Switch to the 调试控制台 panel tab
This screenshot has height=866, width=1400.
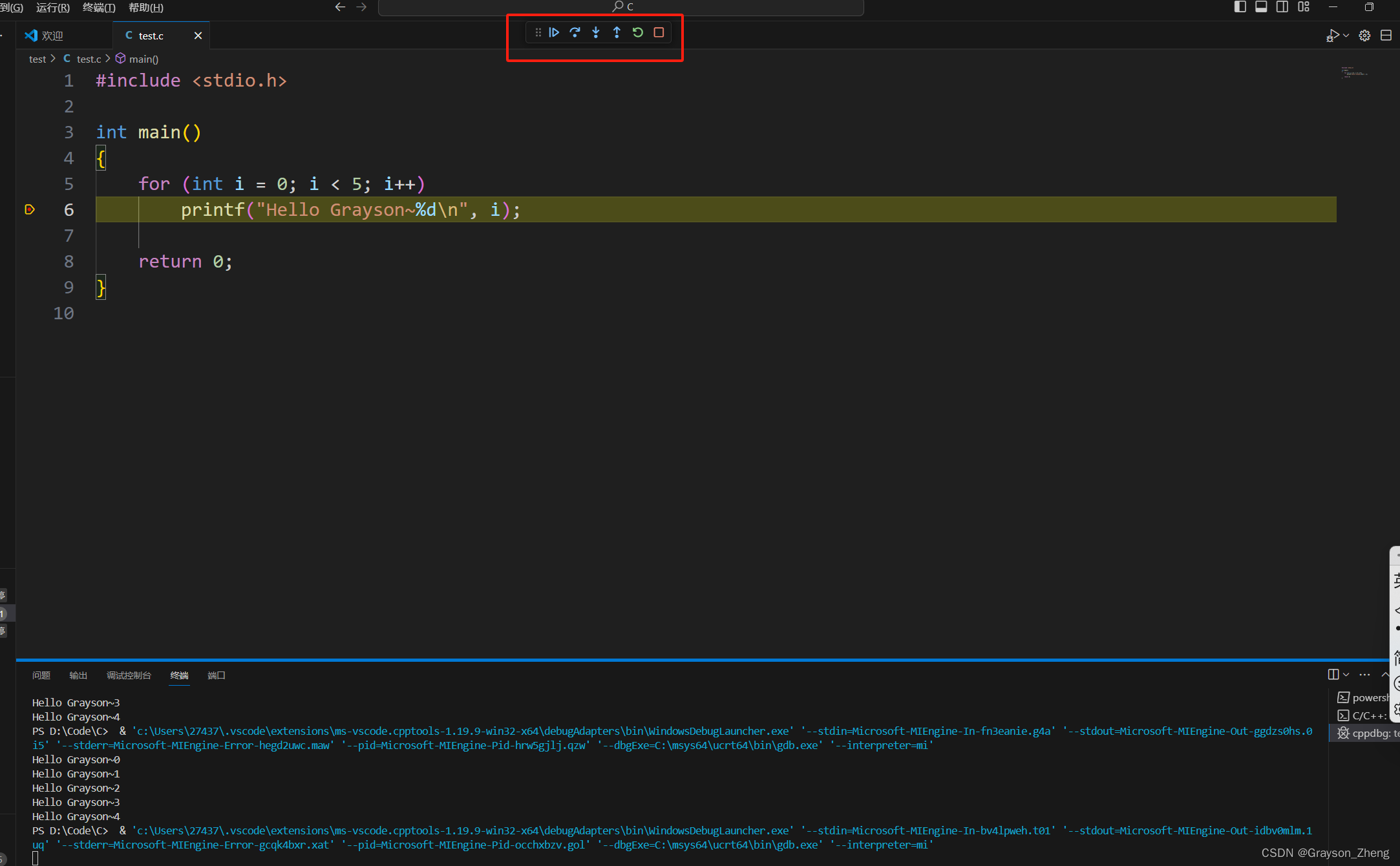(x=129, y=675)
